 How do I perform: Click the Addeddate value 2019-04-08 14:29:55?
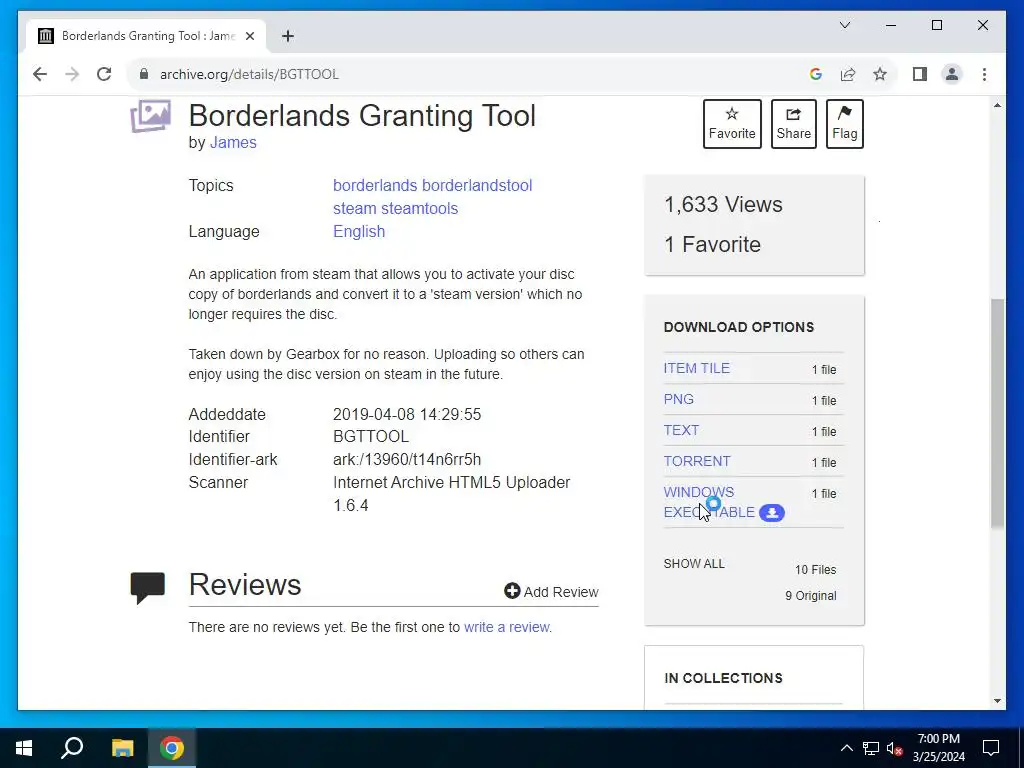tap(407, 415)
